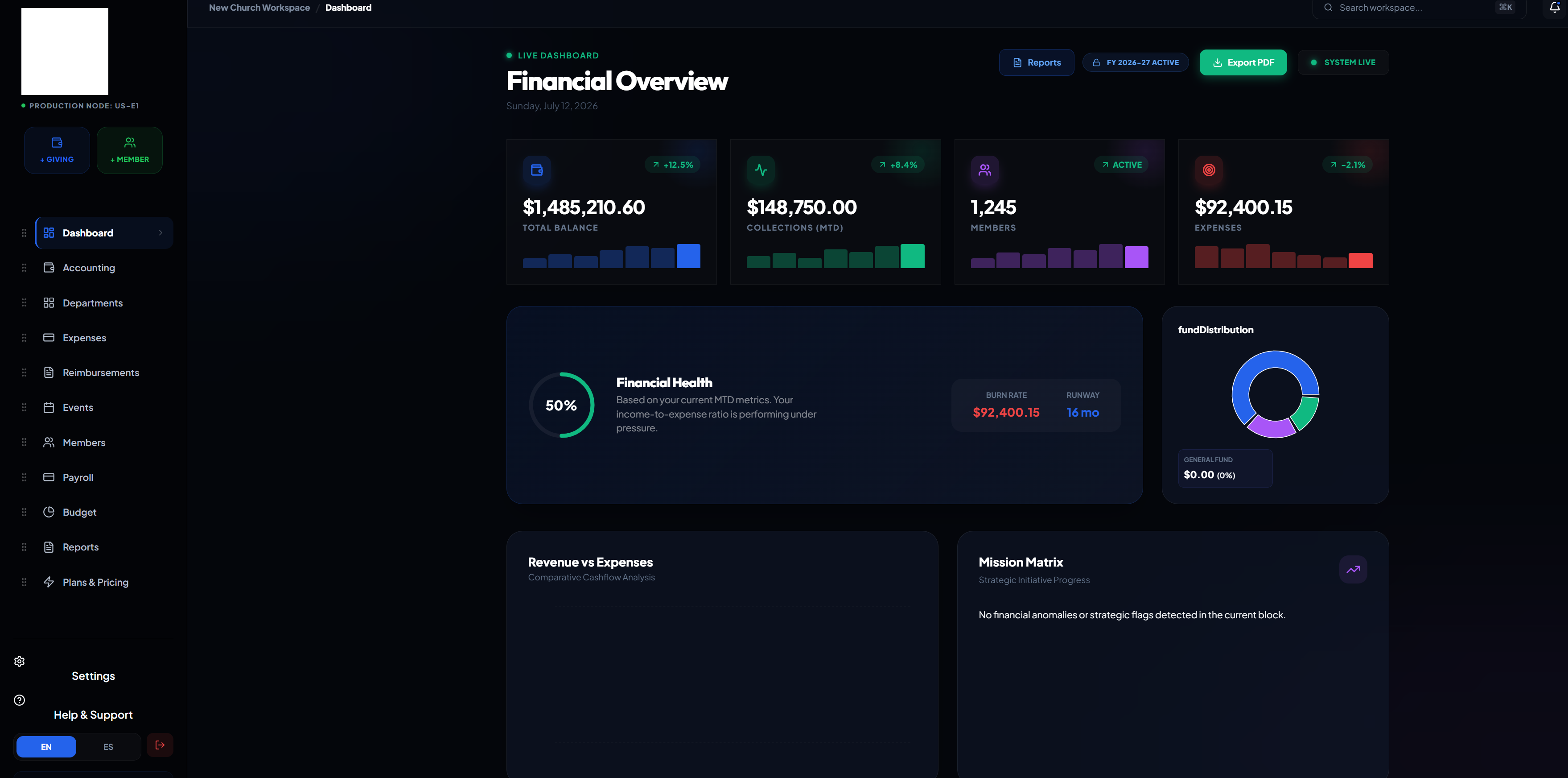The image size is (1568, 778).
Task: Click the FY 2026-27 ACTIVE badge
Action: 1136,62
